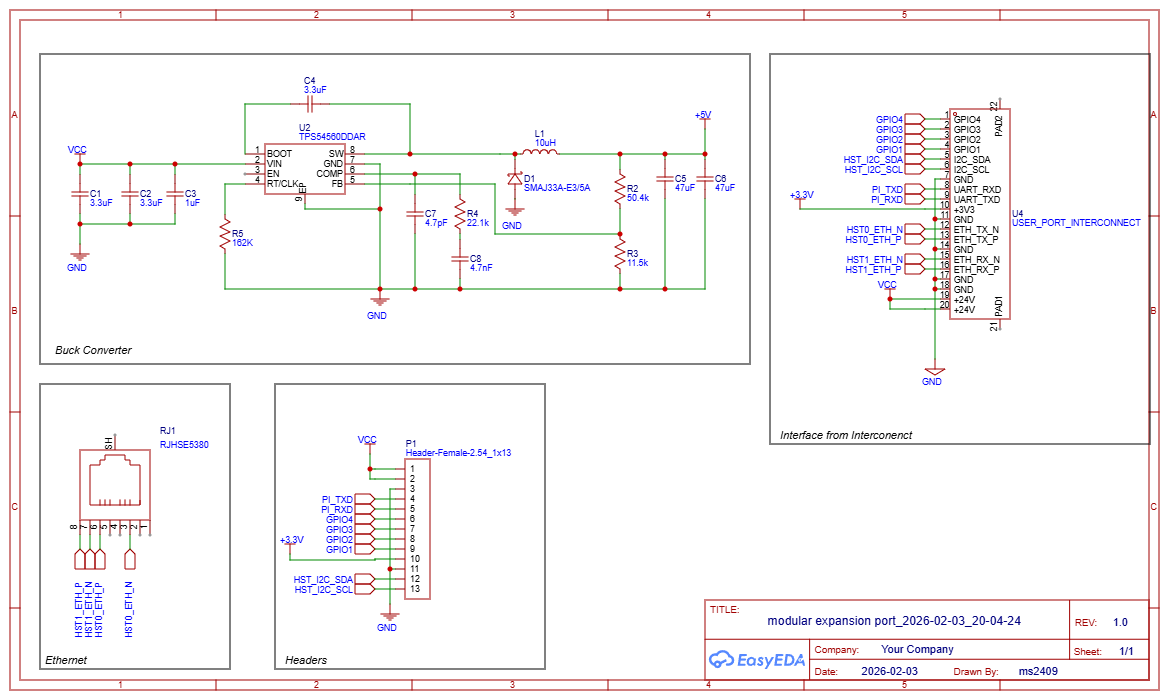Click the "UART_RXD" pin label on U4
This screenshot has height=700, width=1169.
click(x=977, y=190)
